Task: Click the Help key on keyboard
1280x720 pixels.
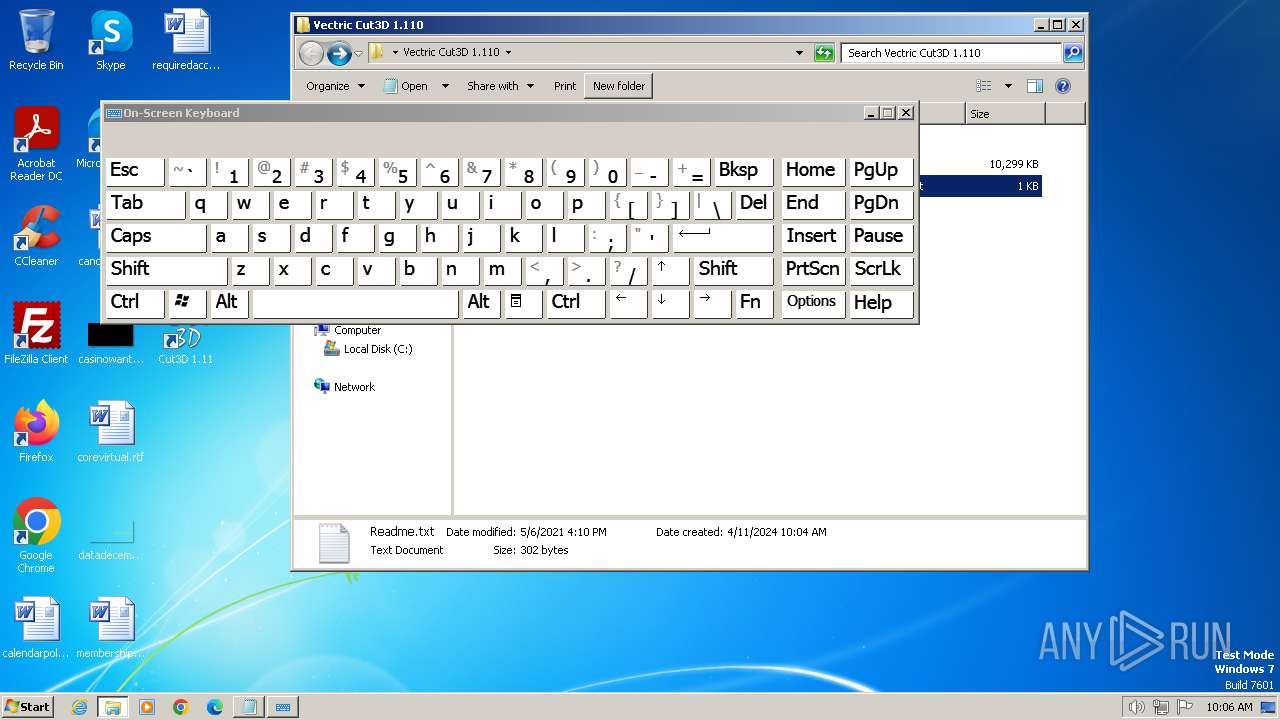Action: click(881, 302)
